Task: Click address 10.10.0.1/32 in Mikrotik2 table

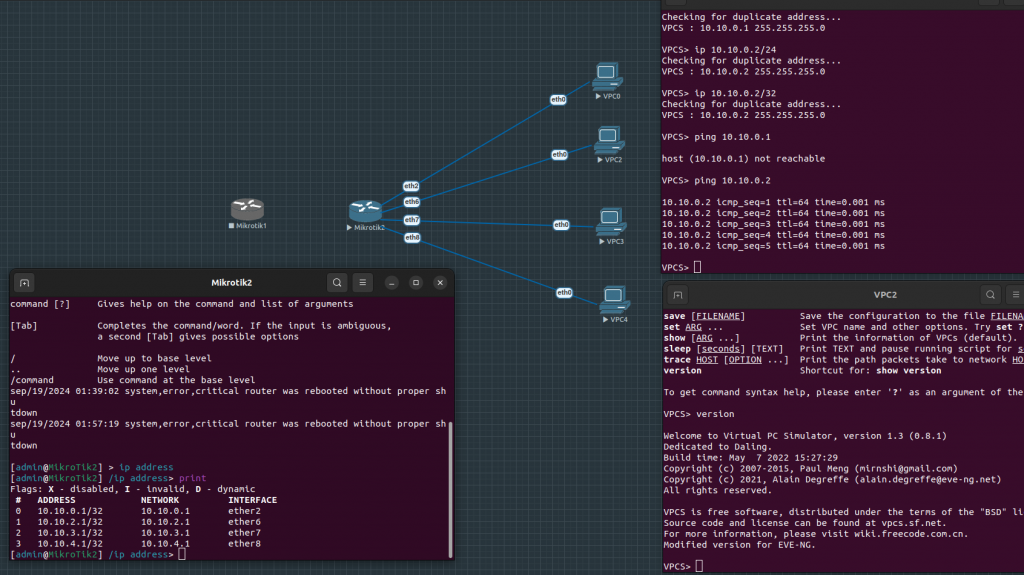Action: point(70,511)
